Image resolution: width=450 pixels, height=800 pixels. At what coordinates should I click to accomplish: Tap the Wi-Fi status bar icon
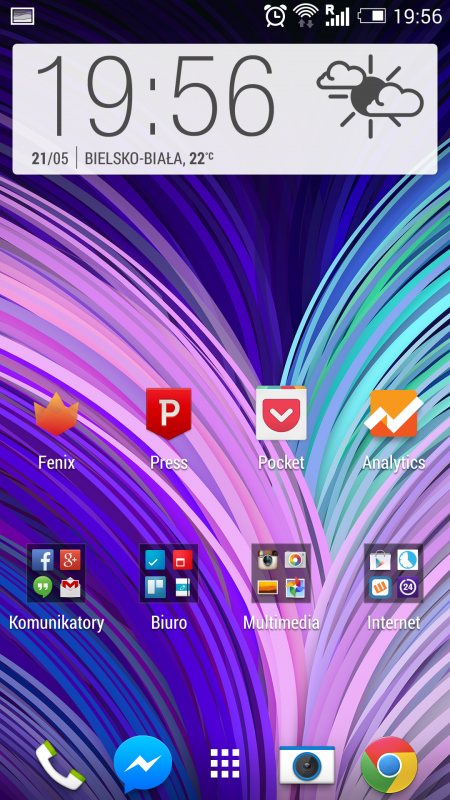pos(306,16)
